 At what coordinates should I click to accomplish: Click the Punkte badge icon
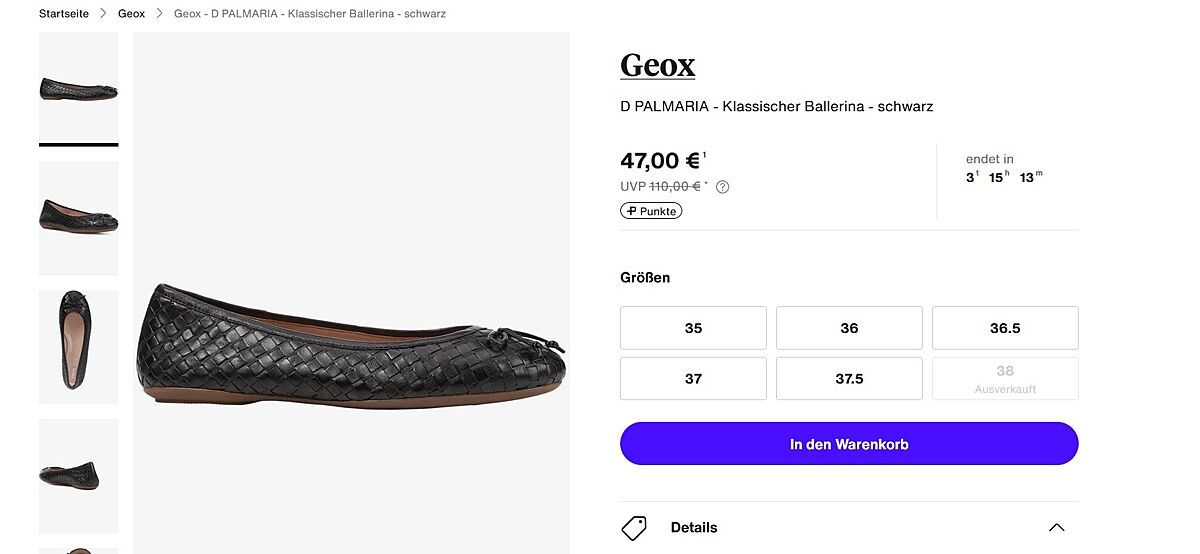point(651,211)
